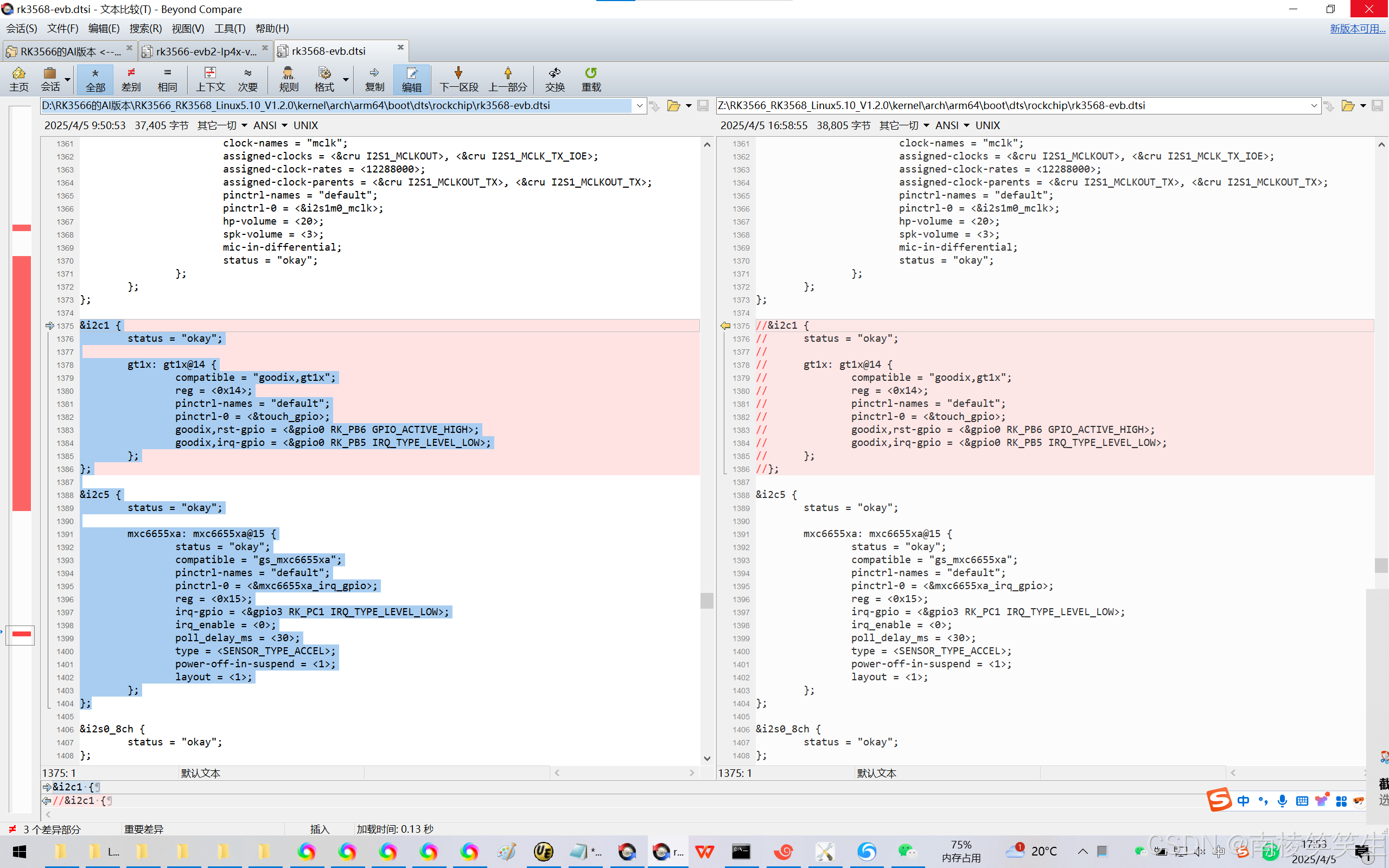This screenshot has width=1389, height=868.
Task: Open the Search (搜索) menu
Action: (145, 28)
